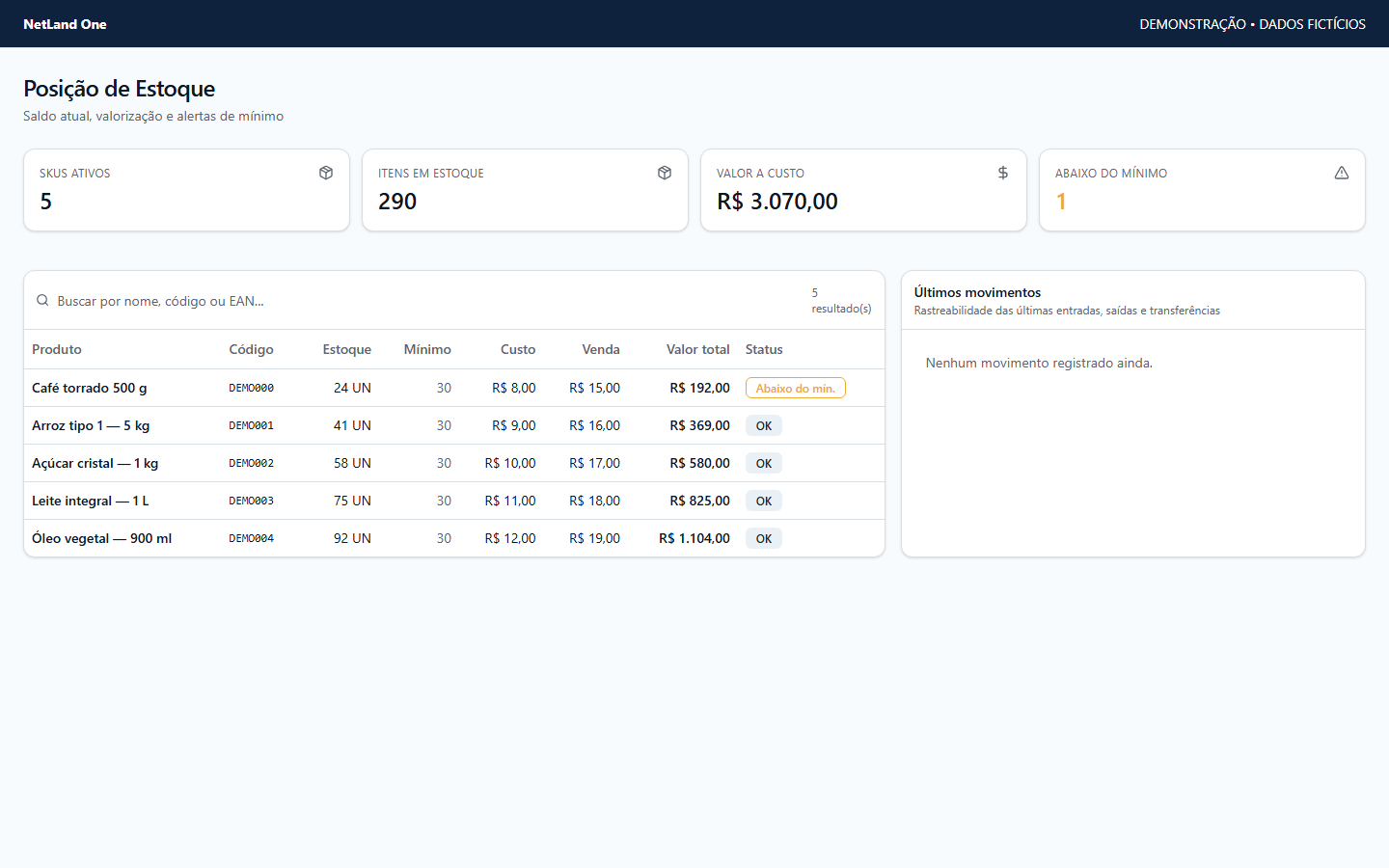
Task: Click the 'R$ 3.070,00' cost value
Action: coord(777,202)
